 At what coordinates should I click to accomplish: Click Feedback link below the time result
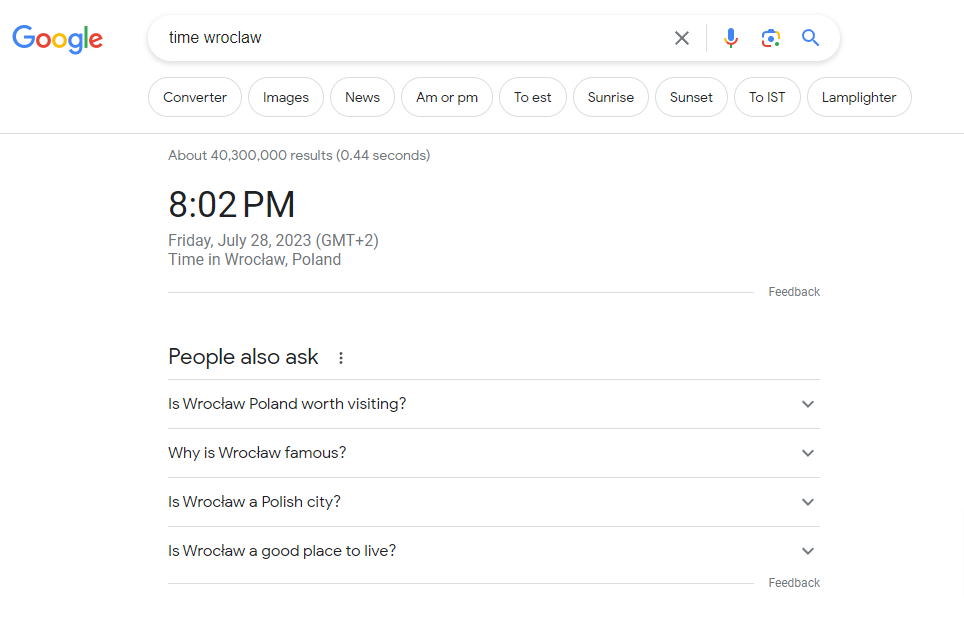[x=794, y=292]
